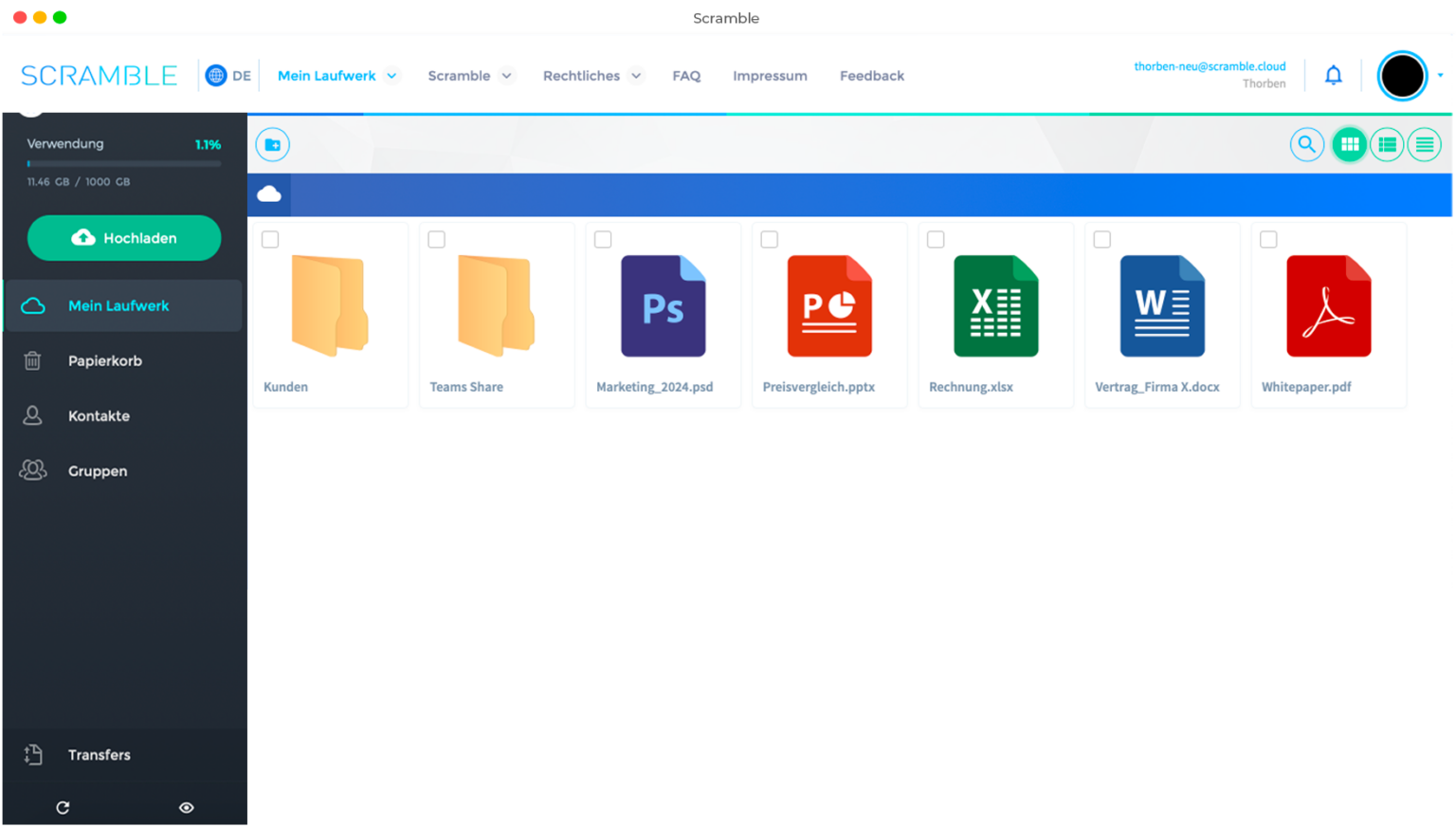Open the Impressum page
Screen dimensions: 1456x828
pos(770,75)
